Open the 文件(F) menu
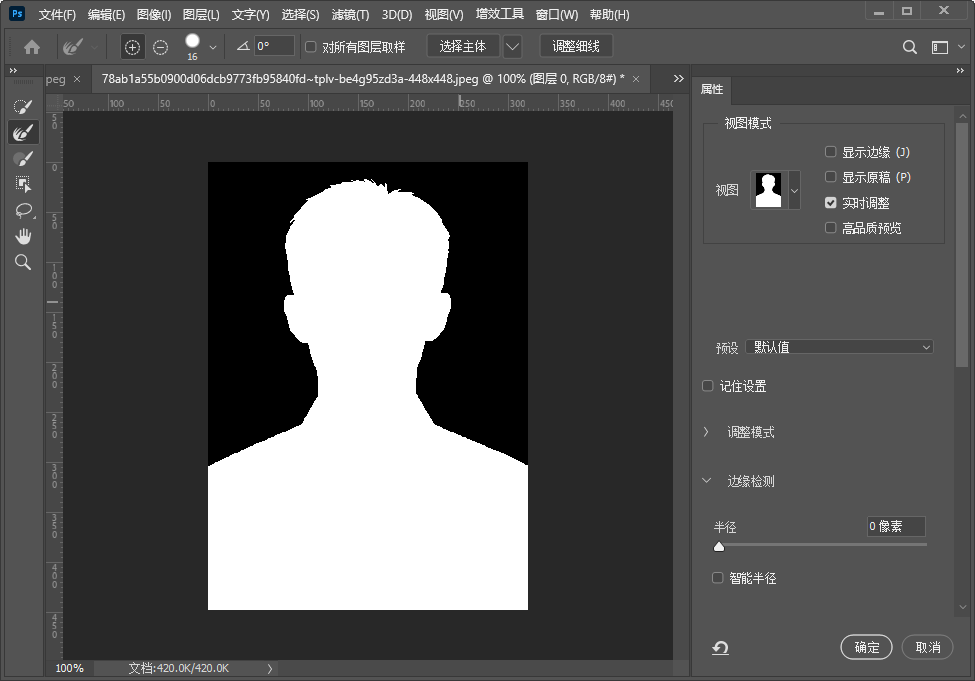The width and height of the screenshot is (975, 681). [57, 14]
